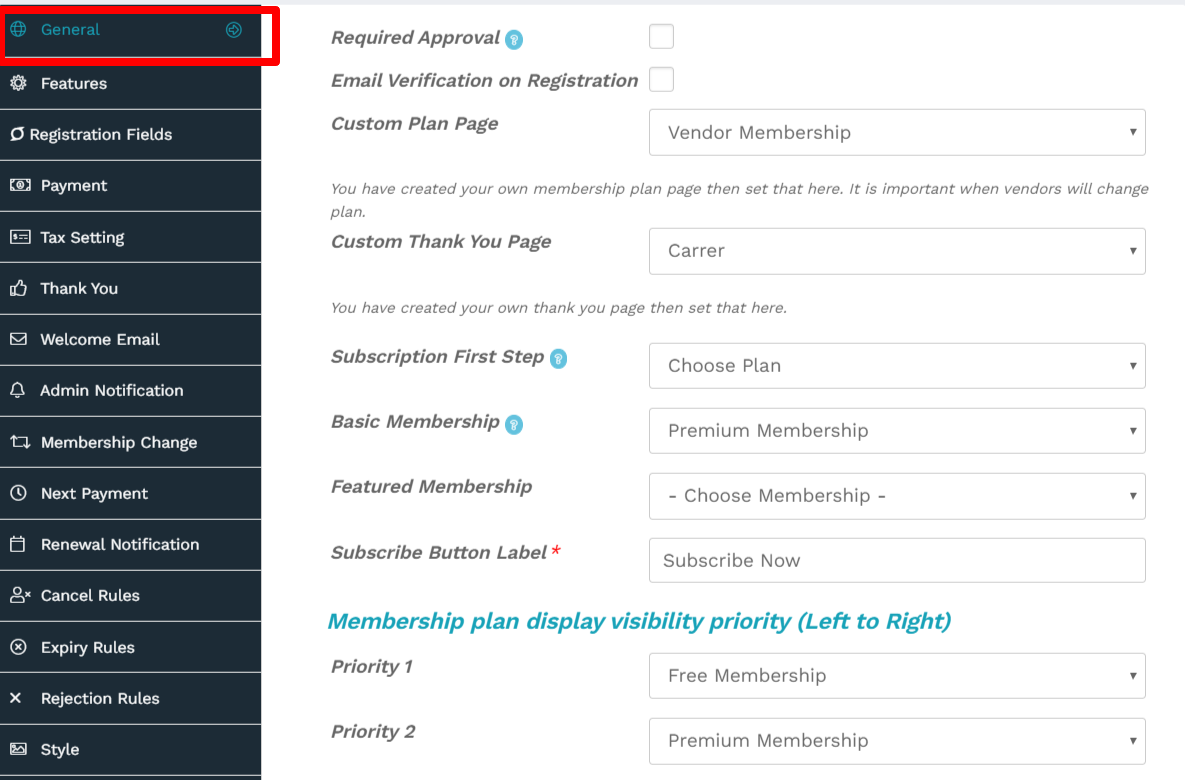1185x780 pixels.
Task: Click the help icon beside Subscription First Step
Action: (558, 359)
